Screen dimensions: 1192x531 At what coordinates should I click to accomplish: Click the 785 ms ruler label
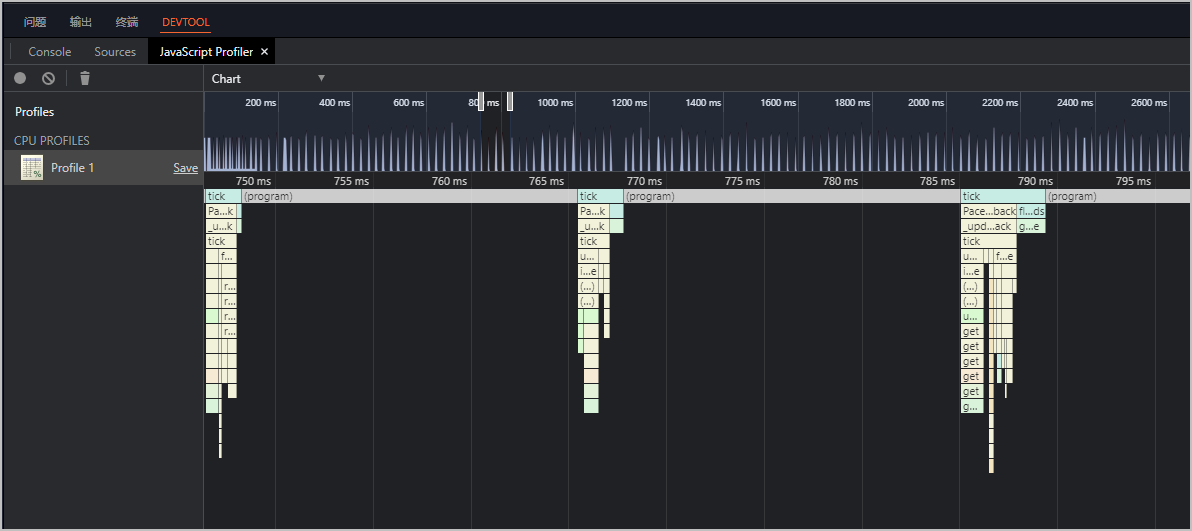pos(938,181)
